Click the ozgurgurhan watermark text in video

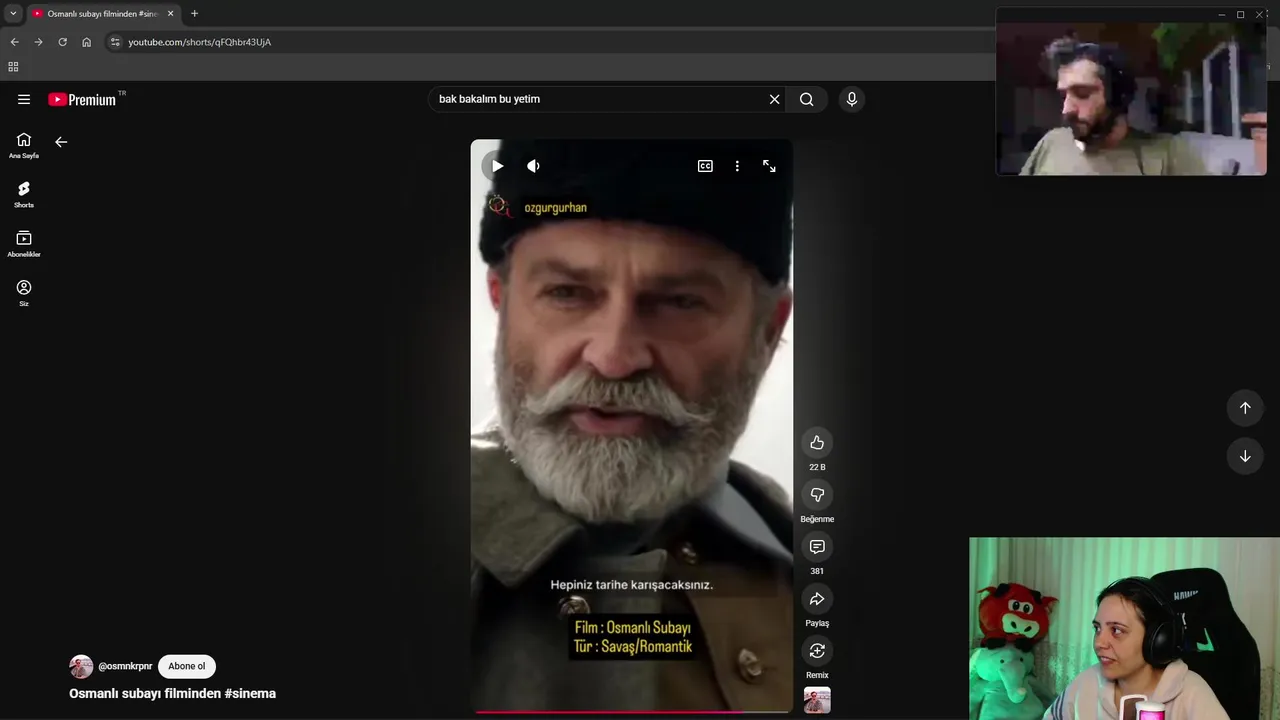pyautogui.click(x=555, y=208)
